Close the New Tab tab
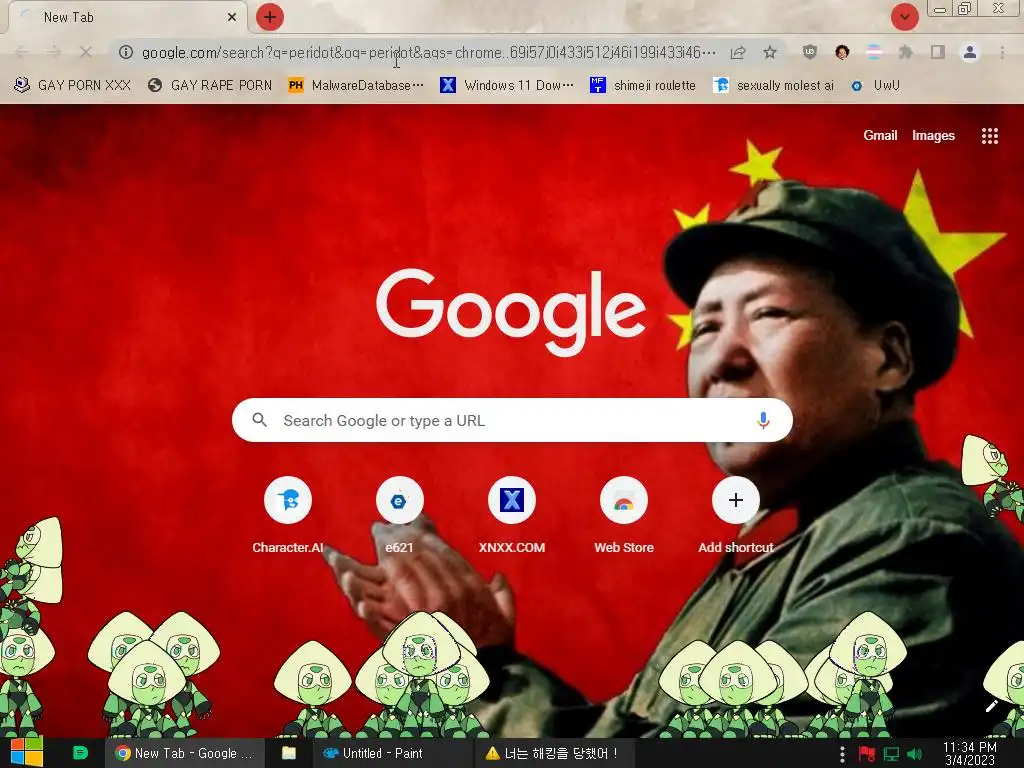The width and height of the screenshot is (1024, 768). (x=232, y=18)
